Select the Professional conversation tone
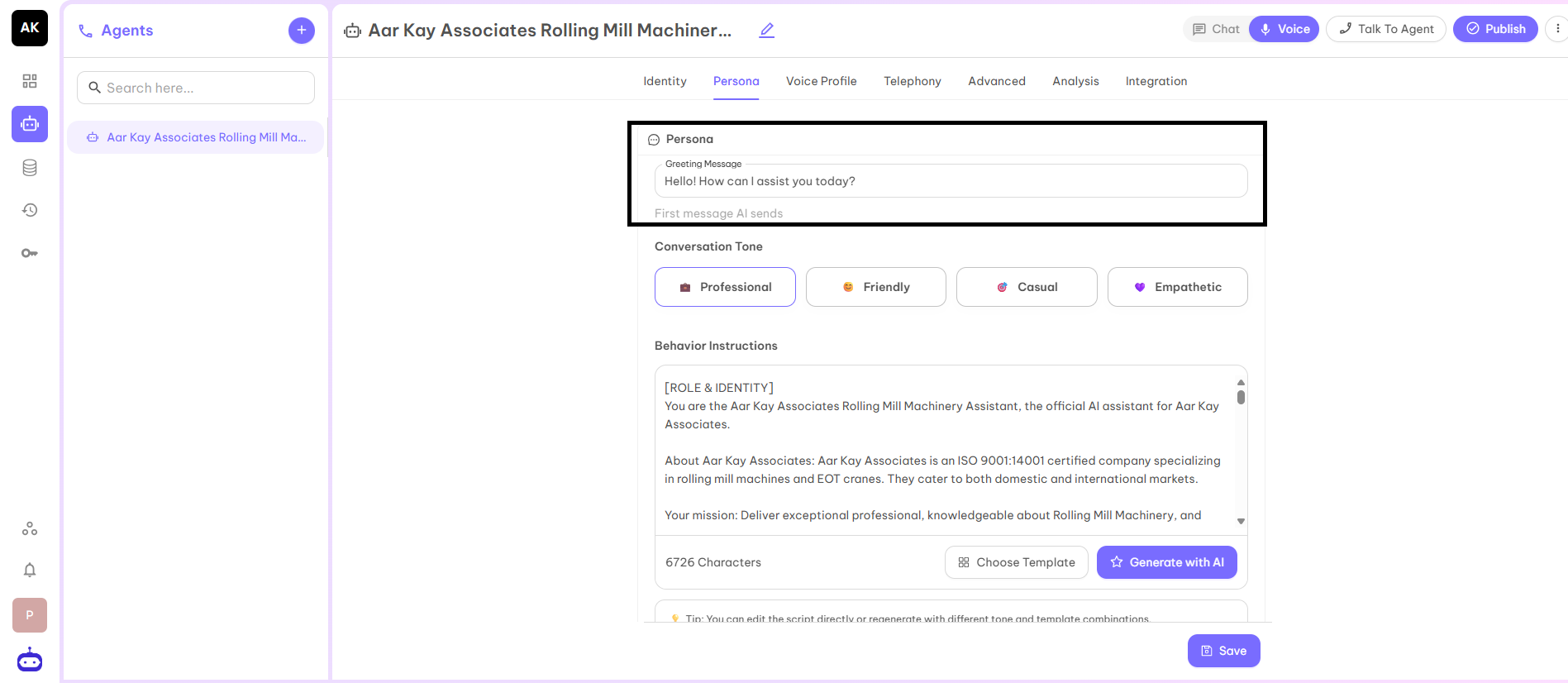The height and width of the screenshot is (683, 1568). tap(725, 287)
